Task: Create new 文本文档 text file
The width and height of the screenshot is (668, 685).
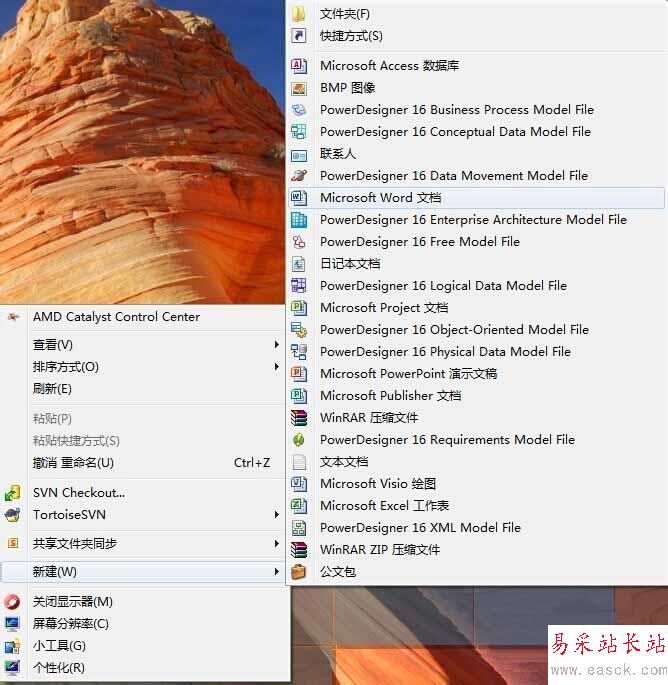Action: pos(477,462)
